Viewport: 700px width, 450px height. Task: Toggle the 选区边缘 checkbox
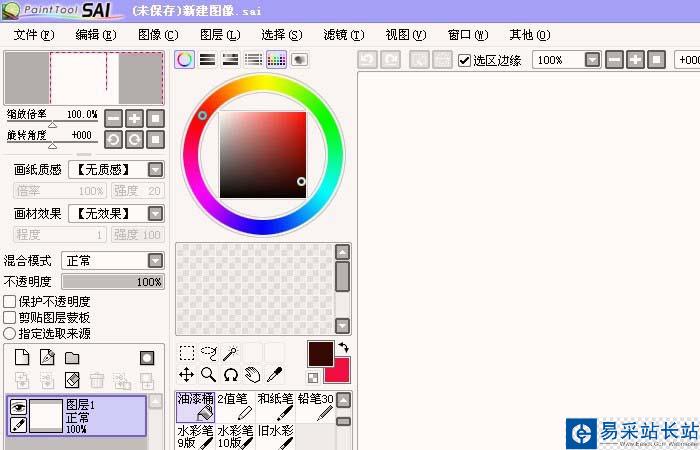(x=465, y=60)
